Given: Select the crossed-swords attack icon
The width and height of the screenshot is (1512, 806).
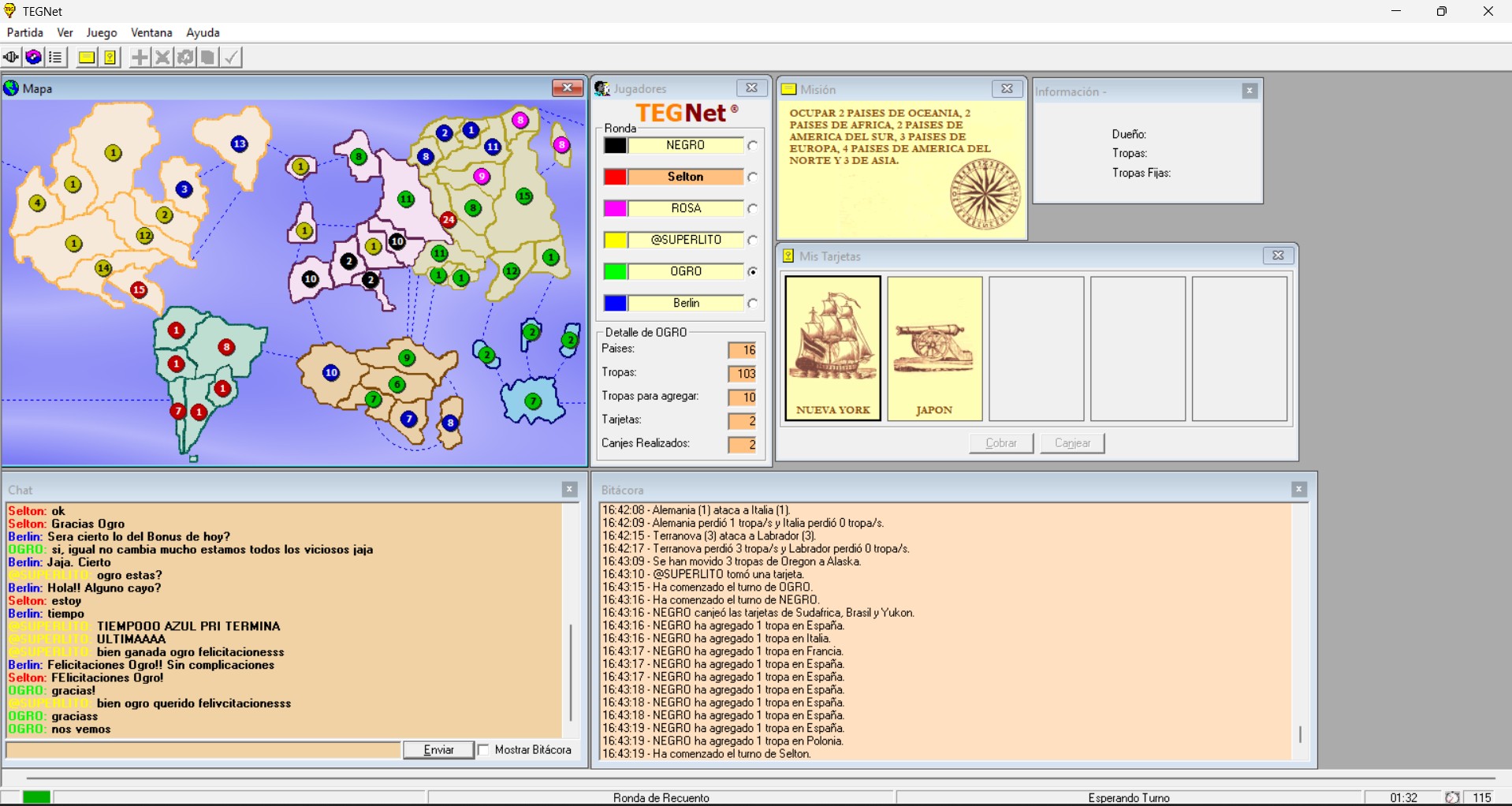Looking at the screenshot, I should point(162,58).
